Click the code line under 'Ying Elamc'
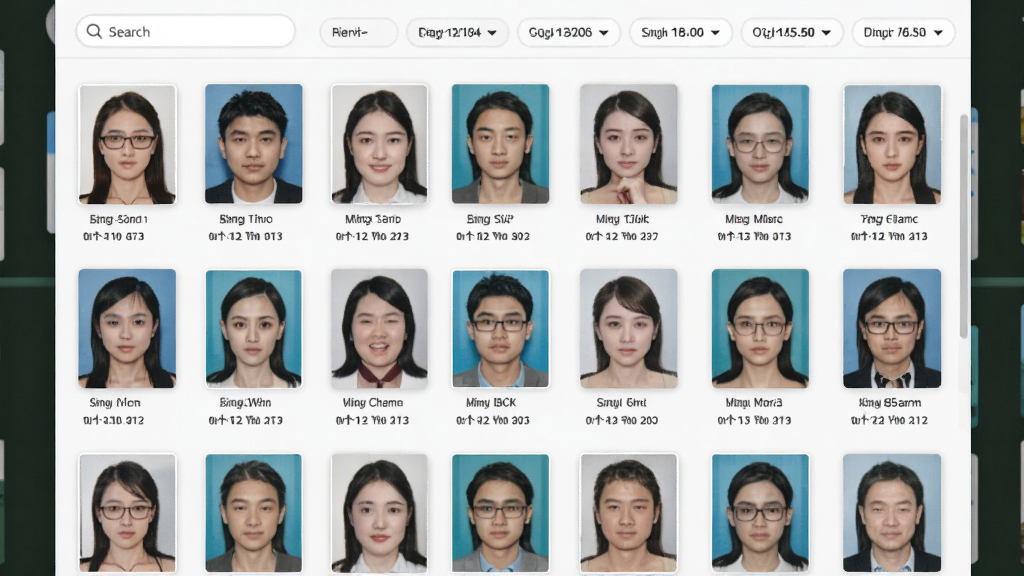Image resolution: width=1024 pixels, height=576 pixels. tap(889, 236)
